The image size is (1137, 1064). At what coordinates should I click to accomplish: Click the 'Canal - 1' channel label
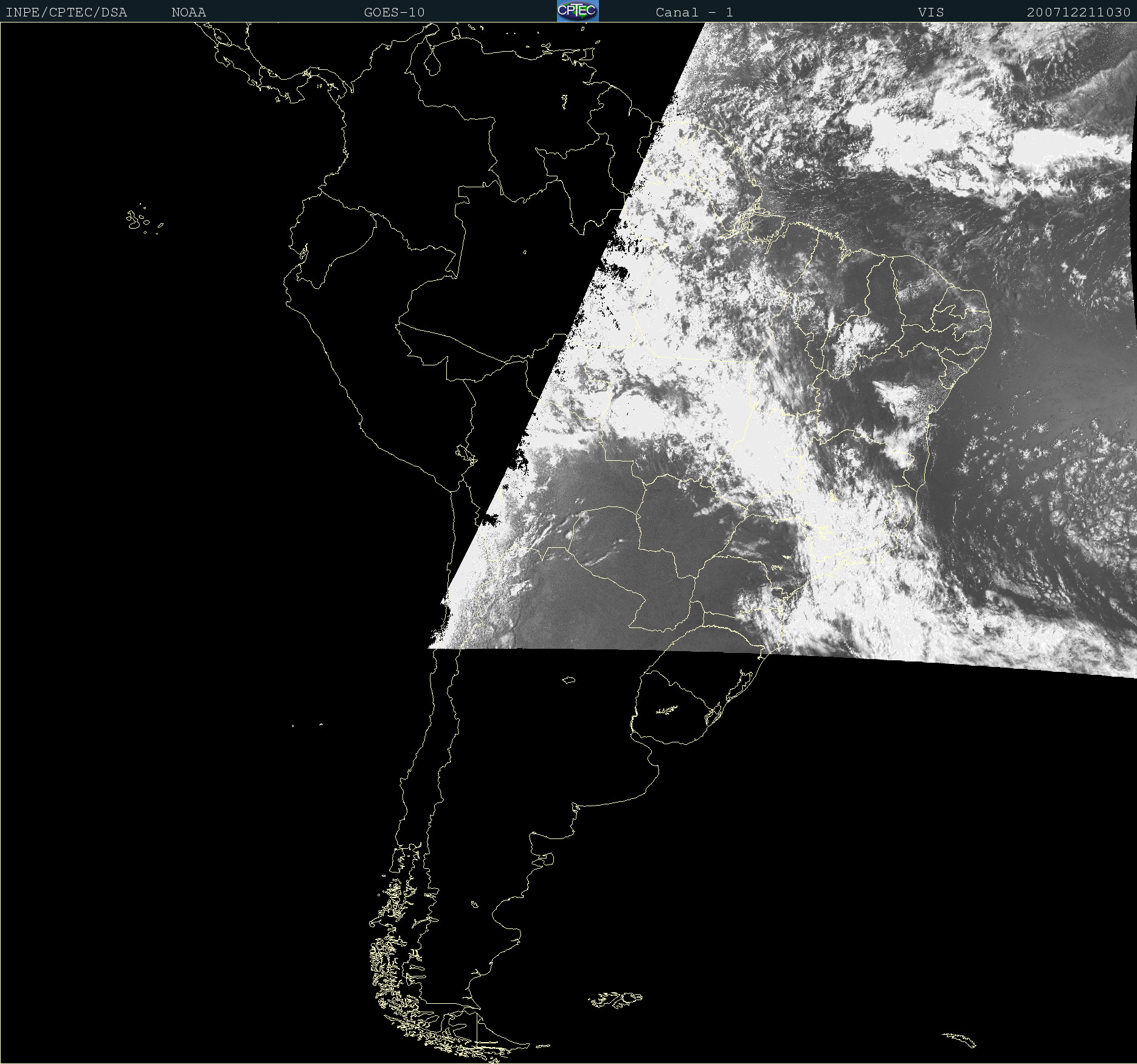(x=694, y=13)
